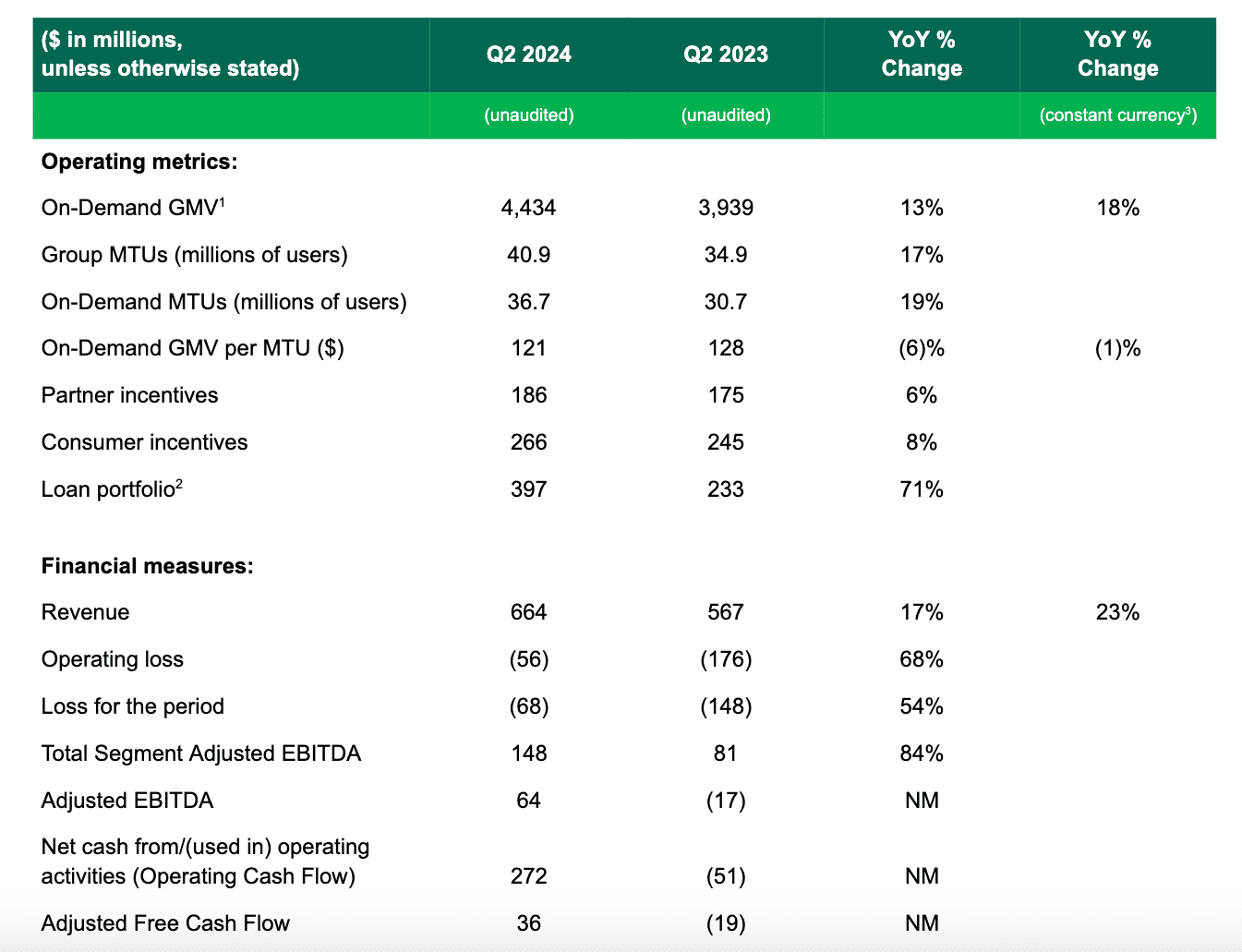Click the Revenue 23% constant currency cell
This screenshot has height=952, width=1242.
click(1117, 612)
